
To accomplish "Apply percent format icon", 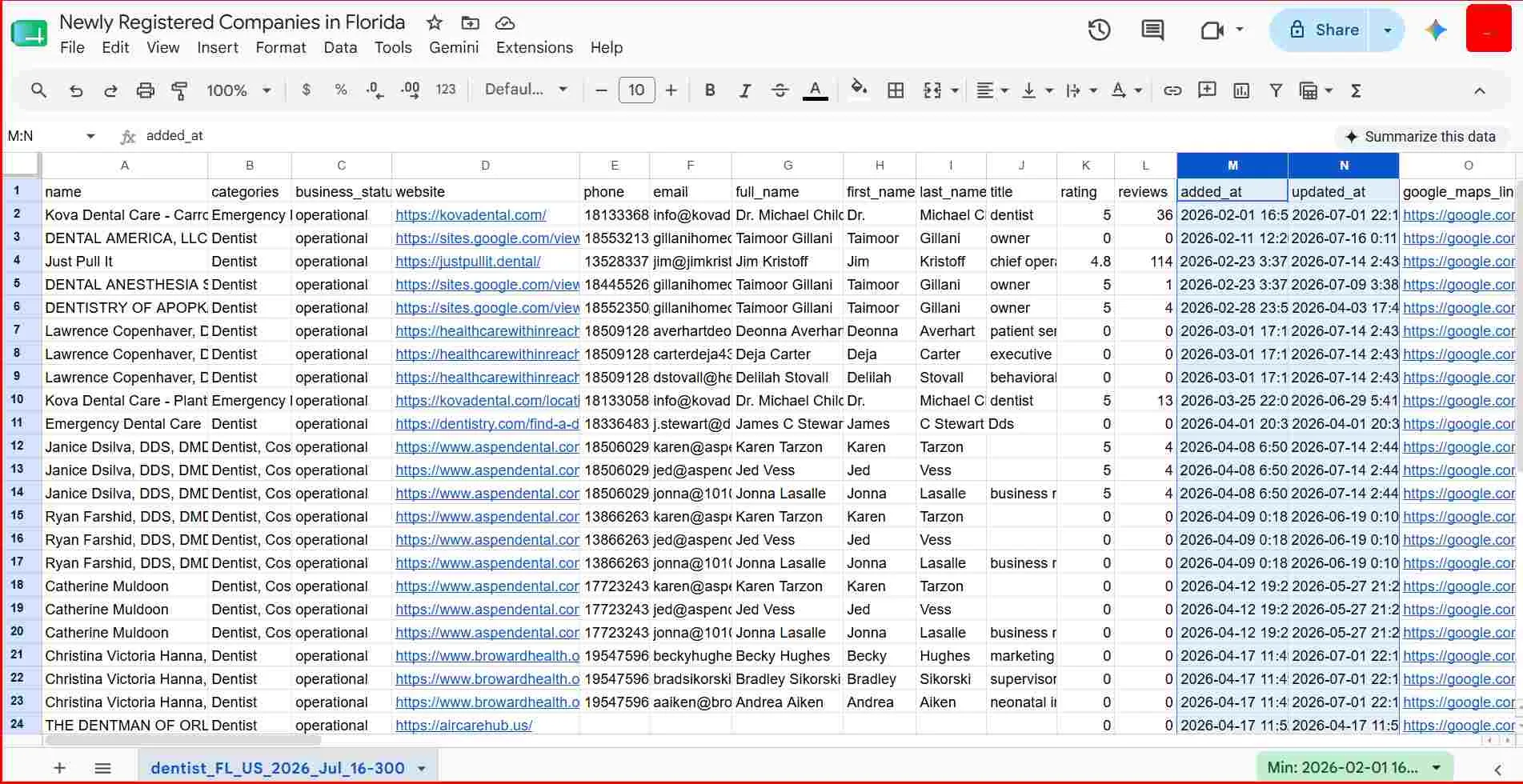I will click(x=341, y=90).
